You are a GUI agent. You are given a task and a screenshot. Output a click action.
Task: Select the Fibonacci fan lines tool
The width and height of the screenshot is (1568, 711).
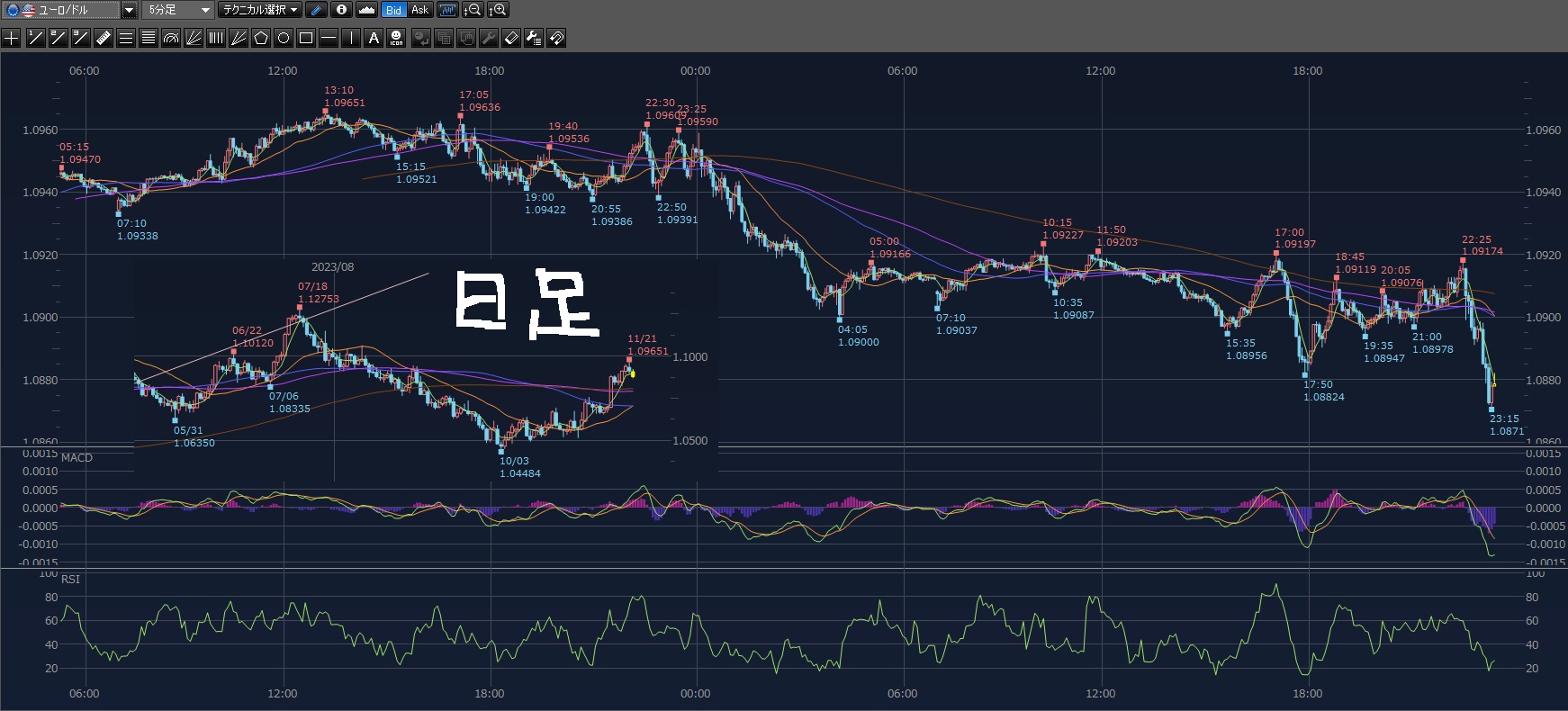[x=194, y=38]
